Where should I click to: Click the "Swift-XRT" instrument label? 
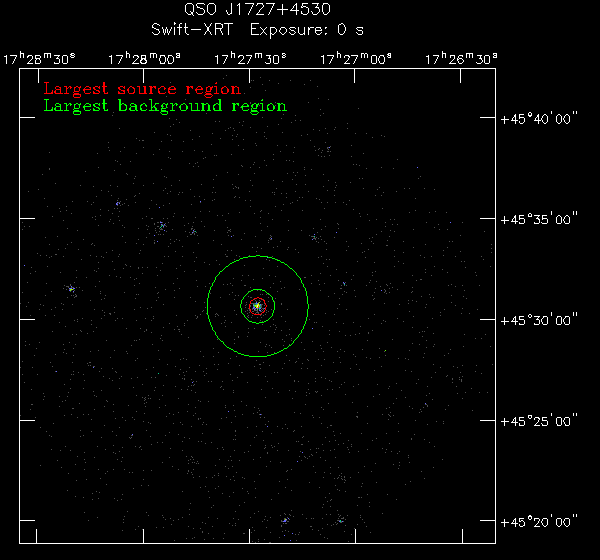point(192,29)
